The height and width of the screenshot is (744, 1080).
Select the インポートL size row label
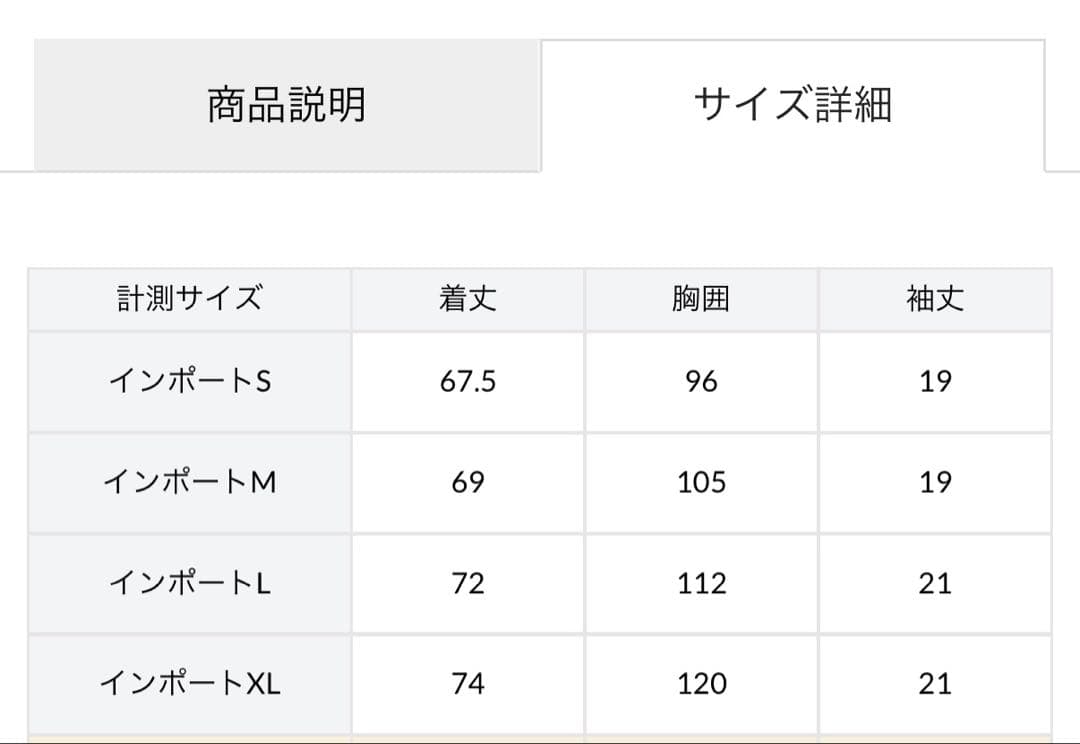click(190, 581)
